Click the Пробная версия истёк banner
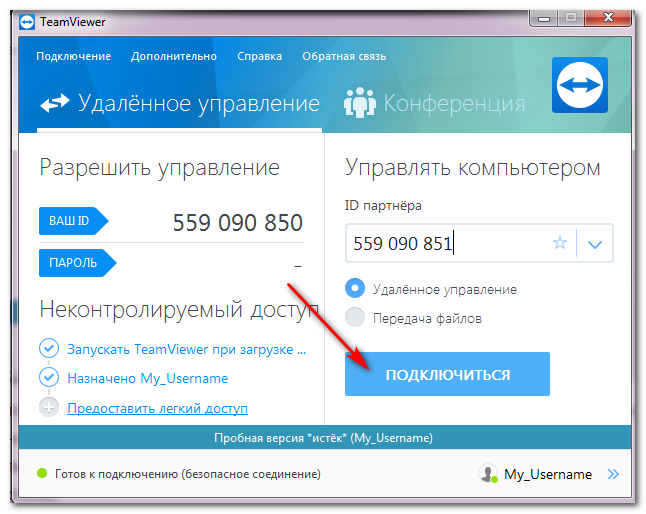 (x=325, y=437)
